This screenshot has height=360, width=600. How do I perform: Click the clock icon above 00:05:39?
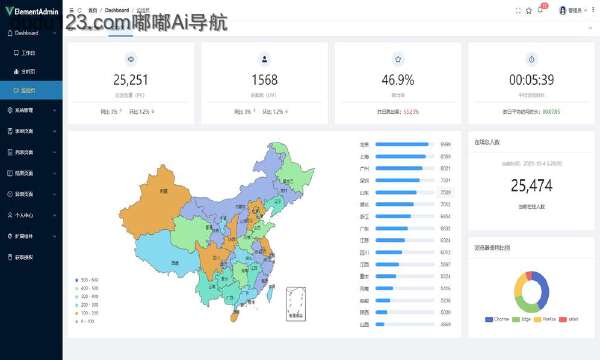coord(532,59)
